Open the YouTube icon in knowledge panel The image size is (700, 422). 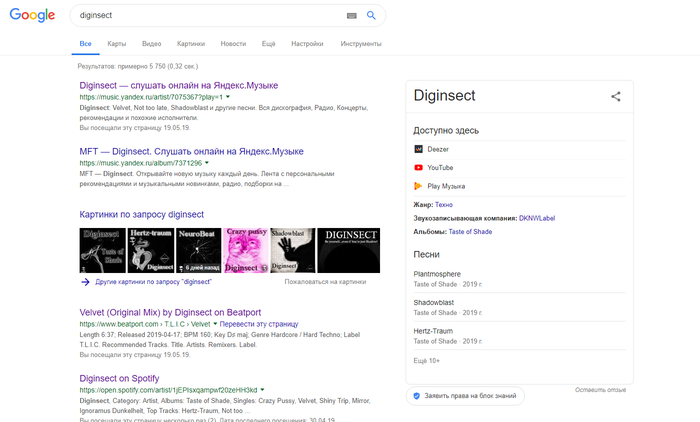click(x=418, y=168)
